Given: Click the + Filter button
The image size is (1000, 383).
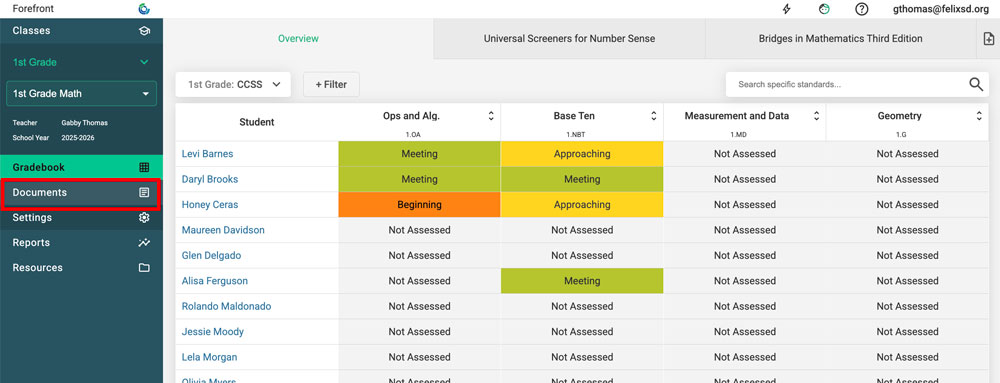Looking at the screenshot, I should coord(331,84).
